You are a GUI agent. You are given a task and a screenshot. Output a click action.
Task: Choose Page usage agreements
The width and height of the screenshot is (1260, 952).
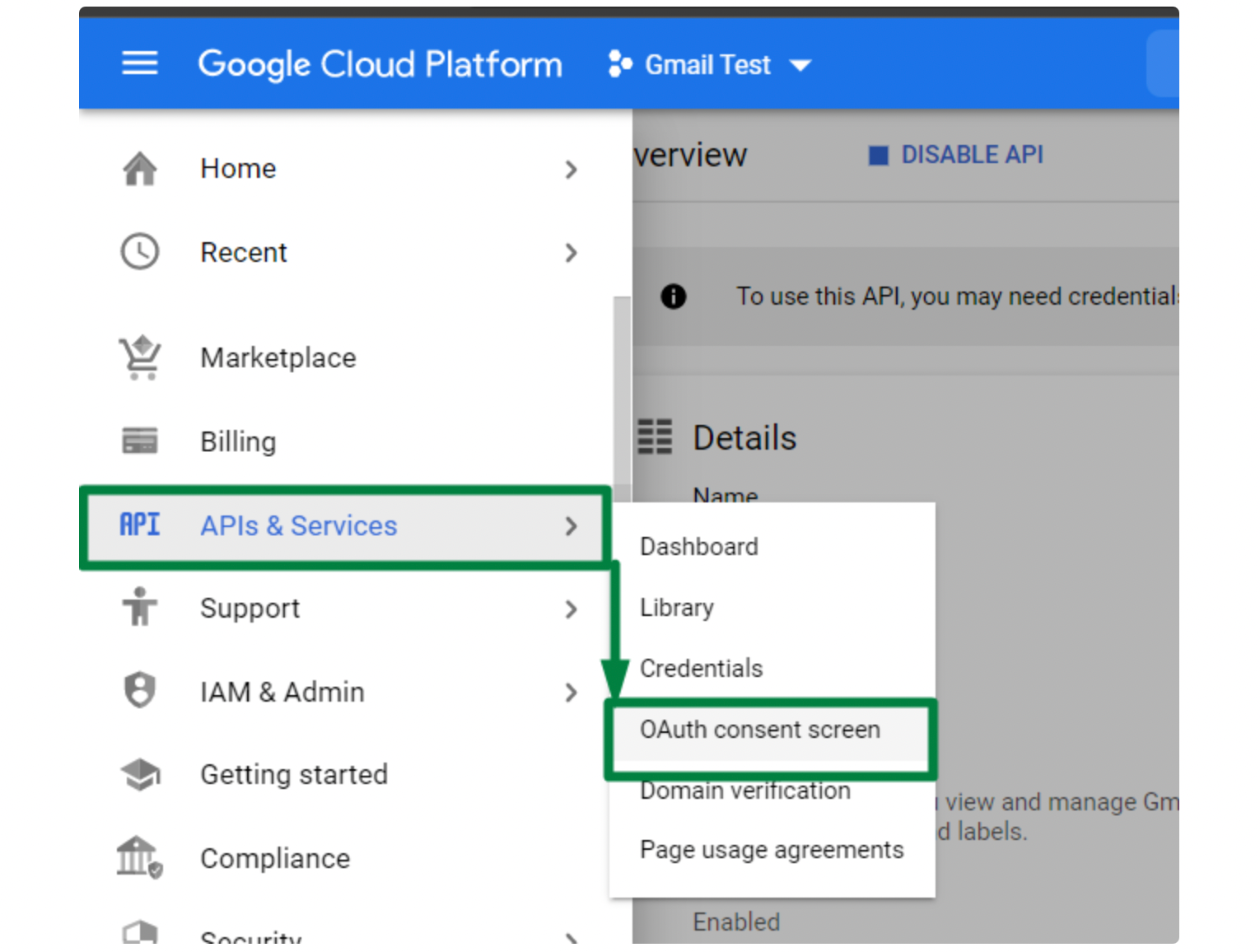(x=772, y=850)
